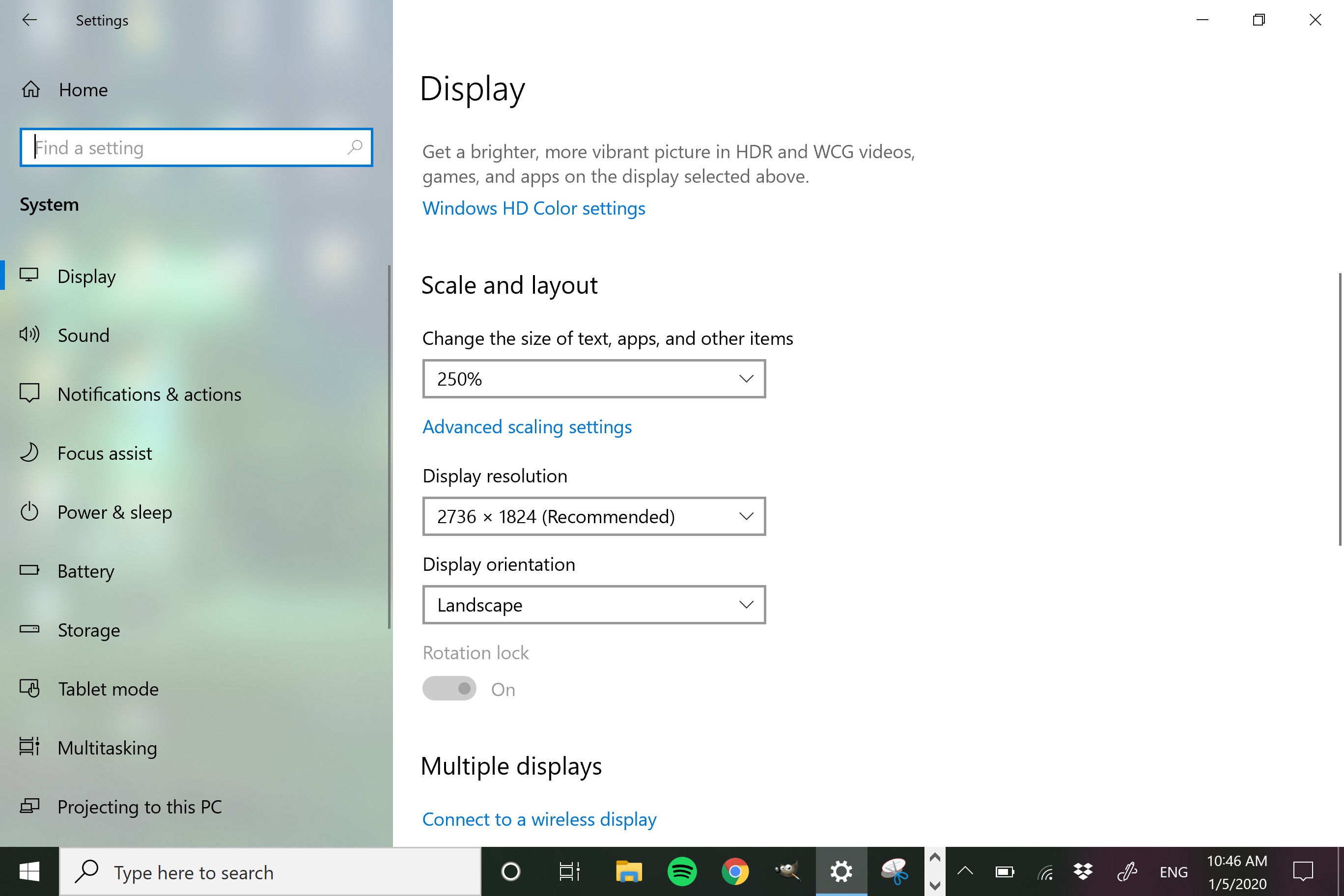Screen dimensions: 1344x896
Task: Toggle the Rotation lock switch
Action: click(449, 689)
